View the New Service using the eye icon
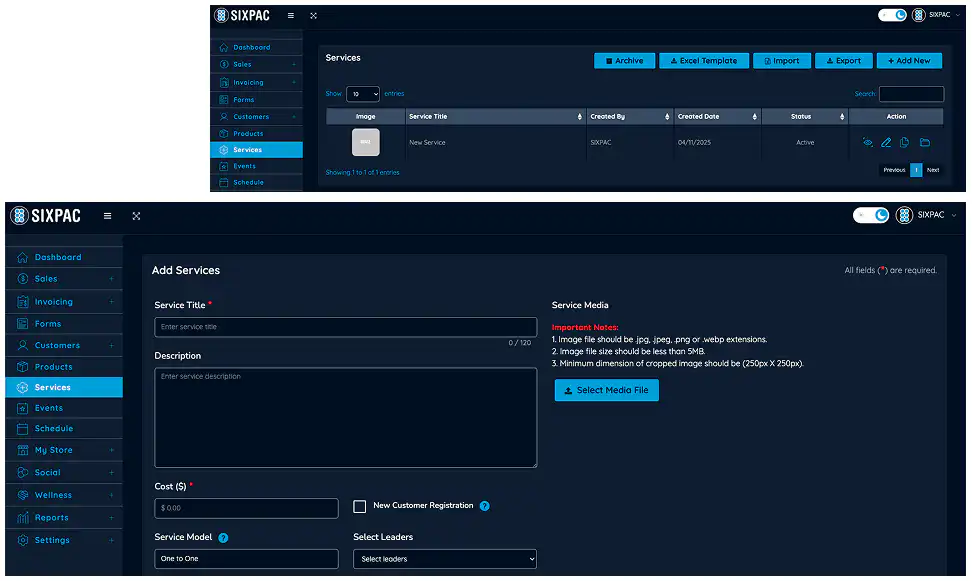Viewport: 972px width, 581px height. [867, 143]
